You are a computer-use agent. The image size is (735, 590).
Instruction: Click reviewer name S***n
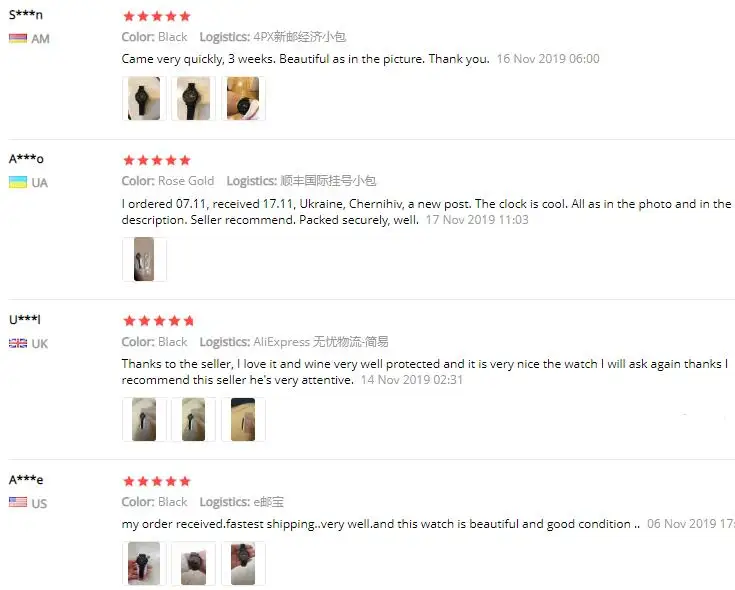[26, 15]
